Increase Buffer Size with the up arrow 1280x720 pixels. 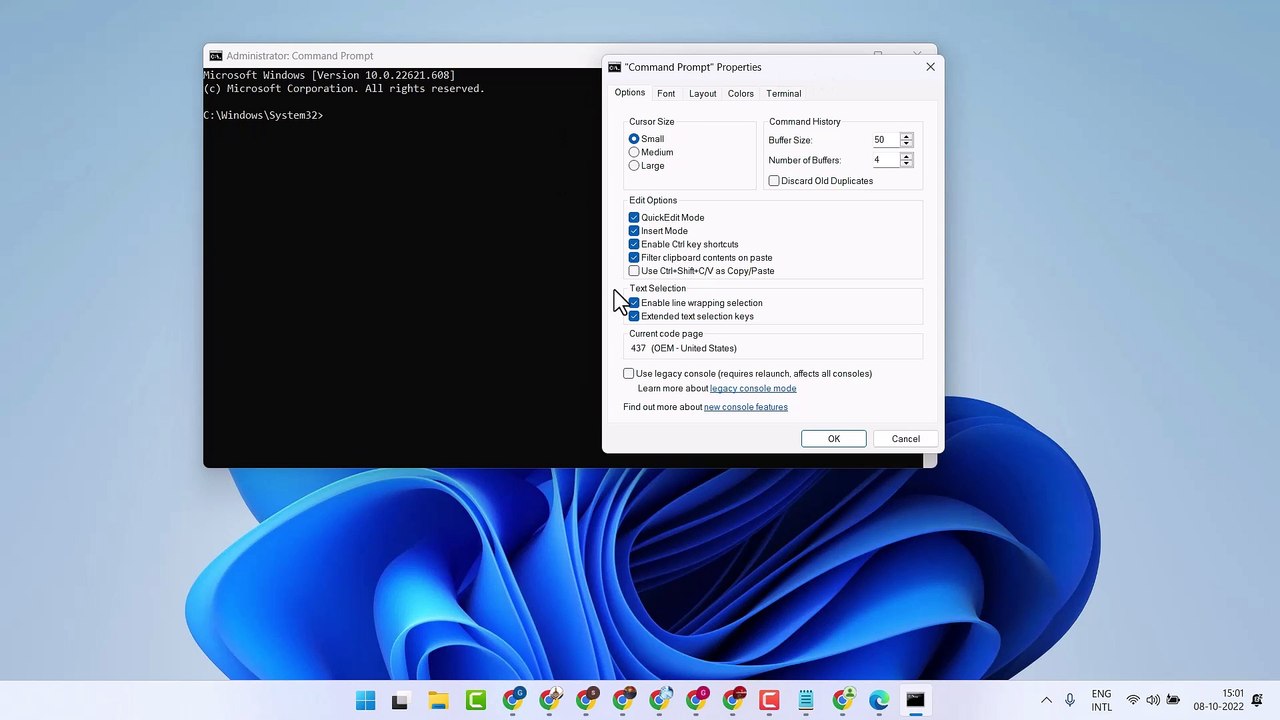point(906,136)
